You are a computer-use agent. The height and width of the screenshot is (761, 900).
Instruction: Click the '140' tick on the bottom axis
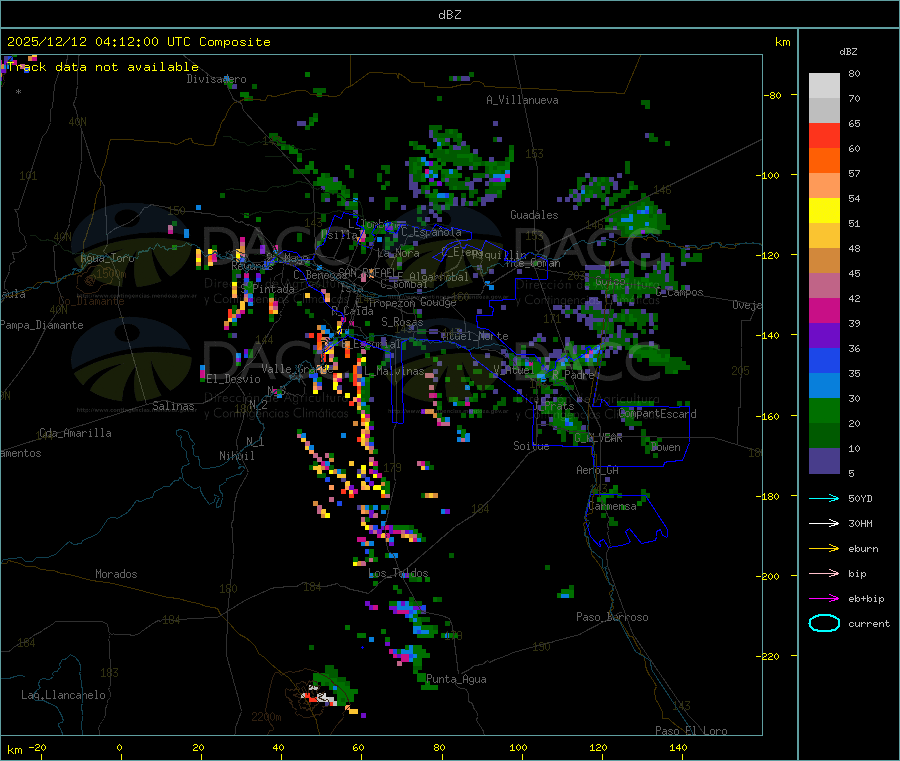(x=678, y=747)
